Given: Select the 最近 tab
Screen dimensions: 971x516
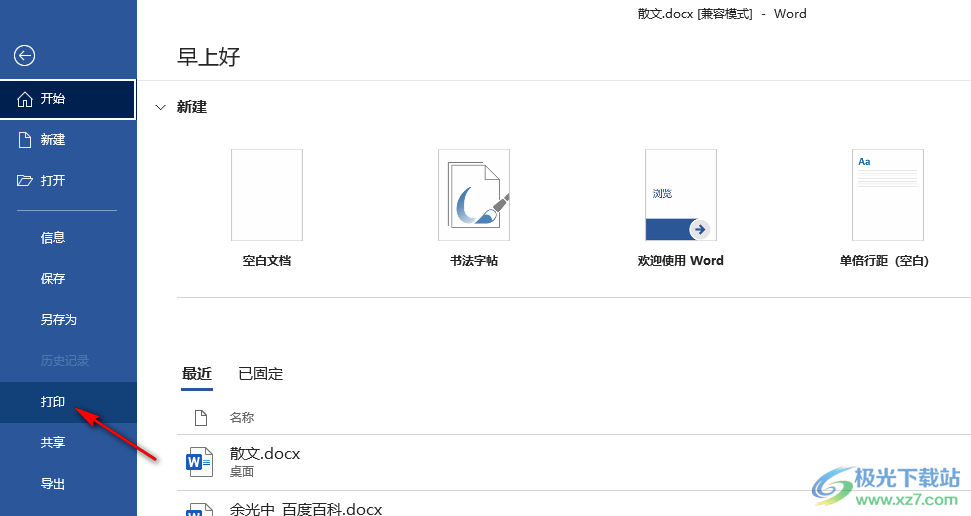Looking at the screenshot, I should pyautogui.click(x=196, y=374).
